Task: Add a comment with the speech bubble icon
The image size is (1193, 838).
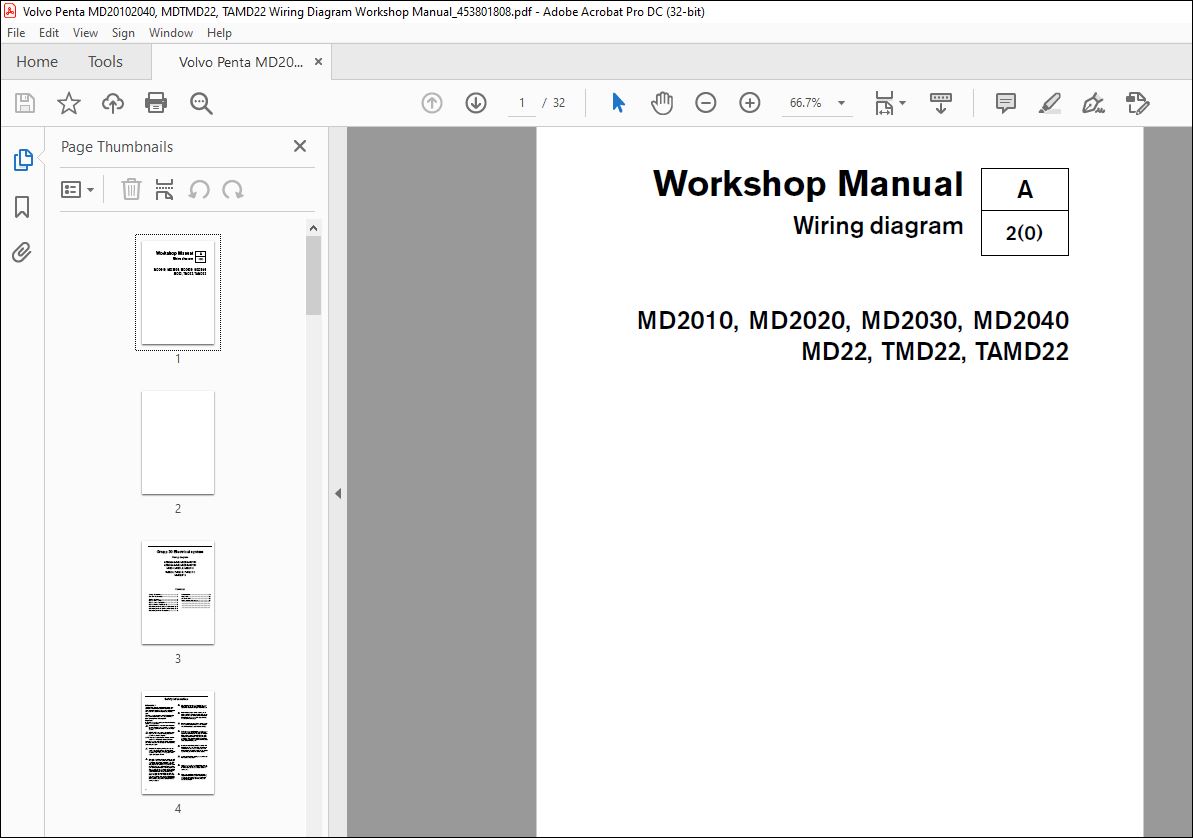Action: pos(1006,103)
